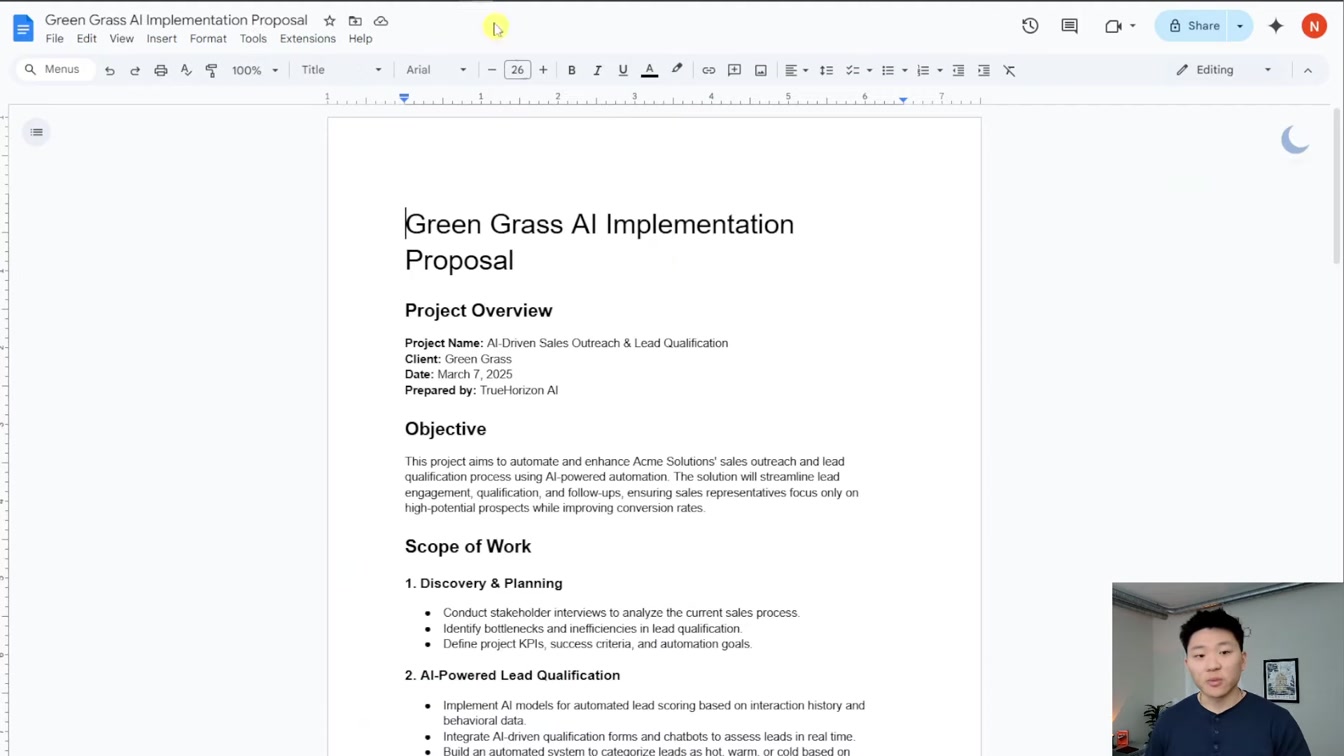Open version history clock icon

click(x=1030, y=26)
